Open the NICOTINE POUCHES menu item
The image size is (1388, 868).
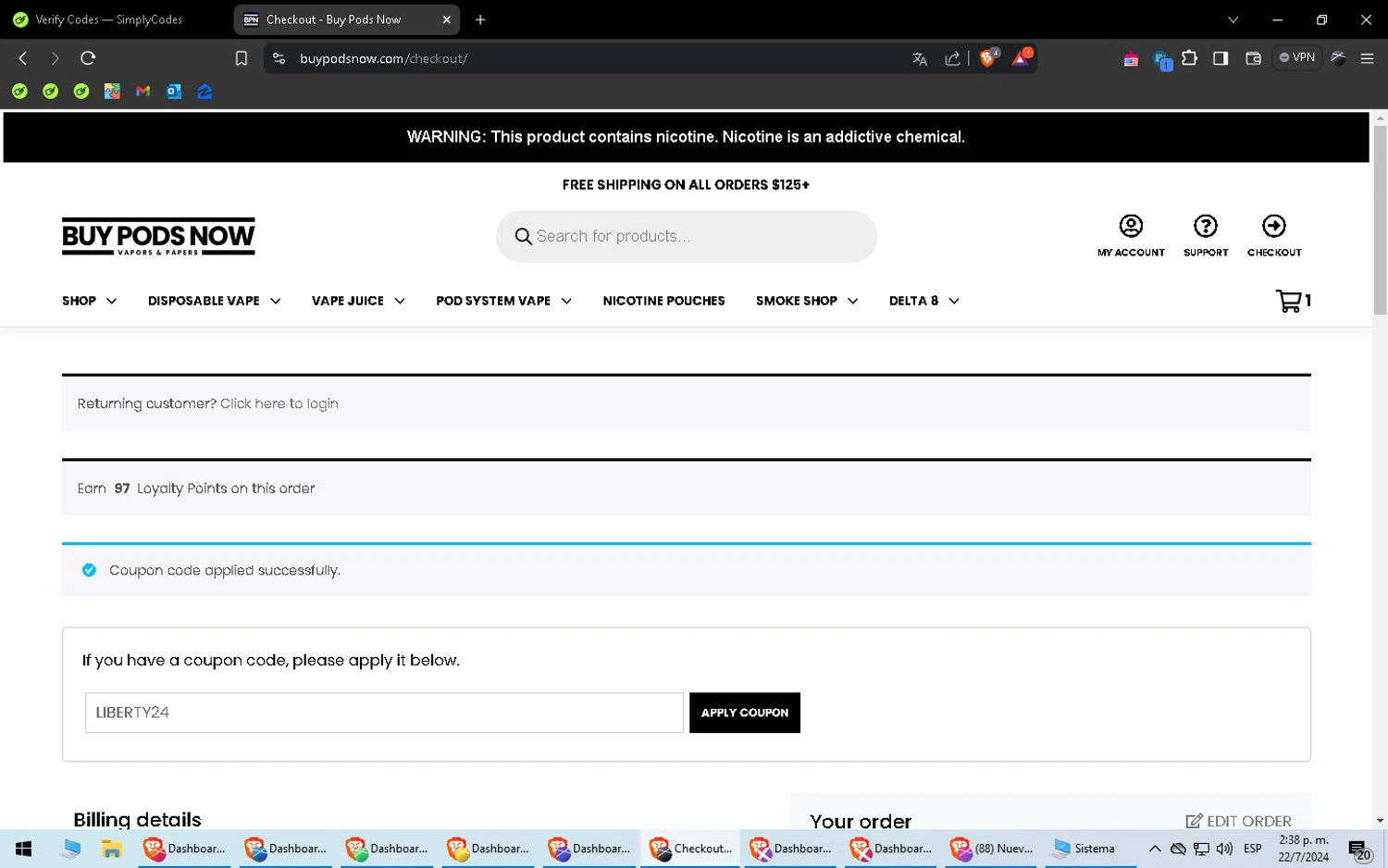[x=663, y=301]
